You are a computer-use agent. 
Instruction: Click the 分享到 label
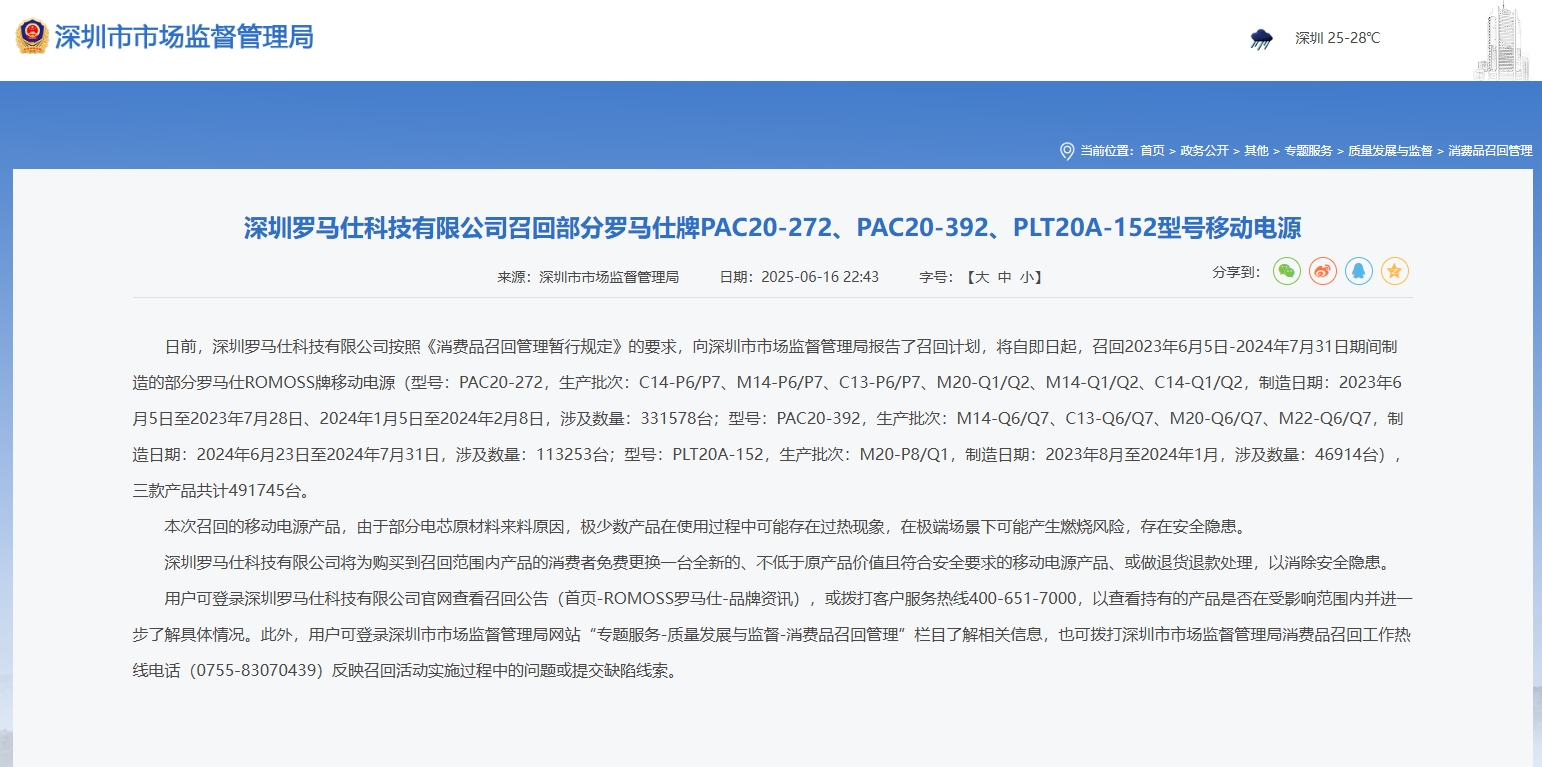click(x=1237, y=272)
